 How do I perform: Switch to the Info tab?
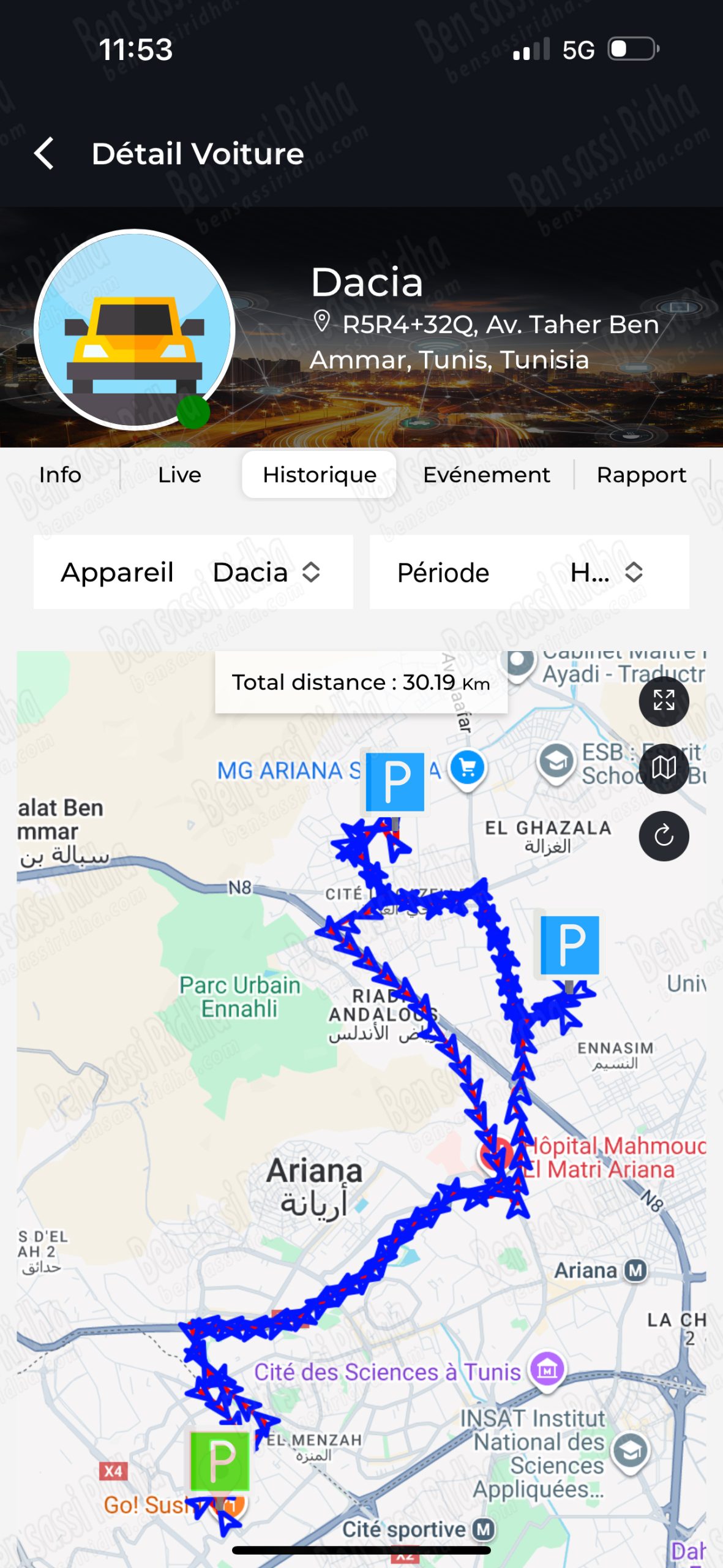[60, 475]
